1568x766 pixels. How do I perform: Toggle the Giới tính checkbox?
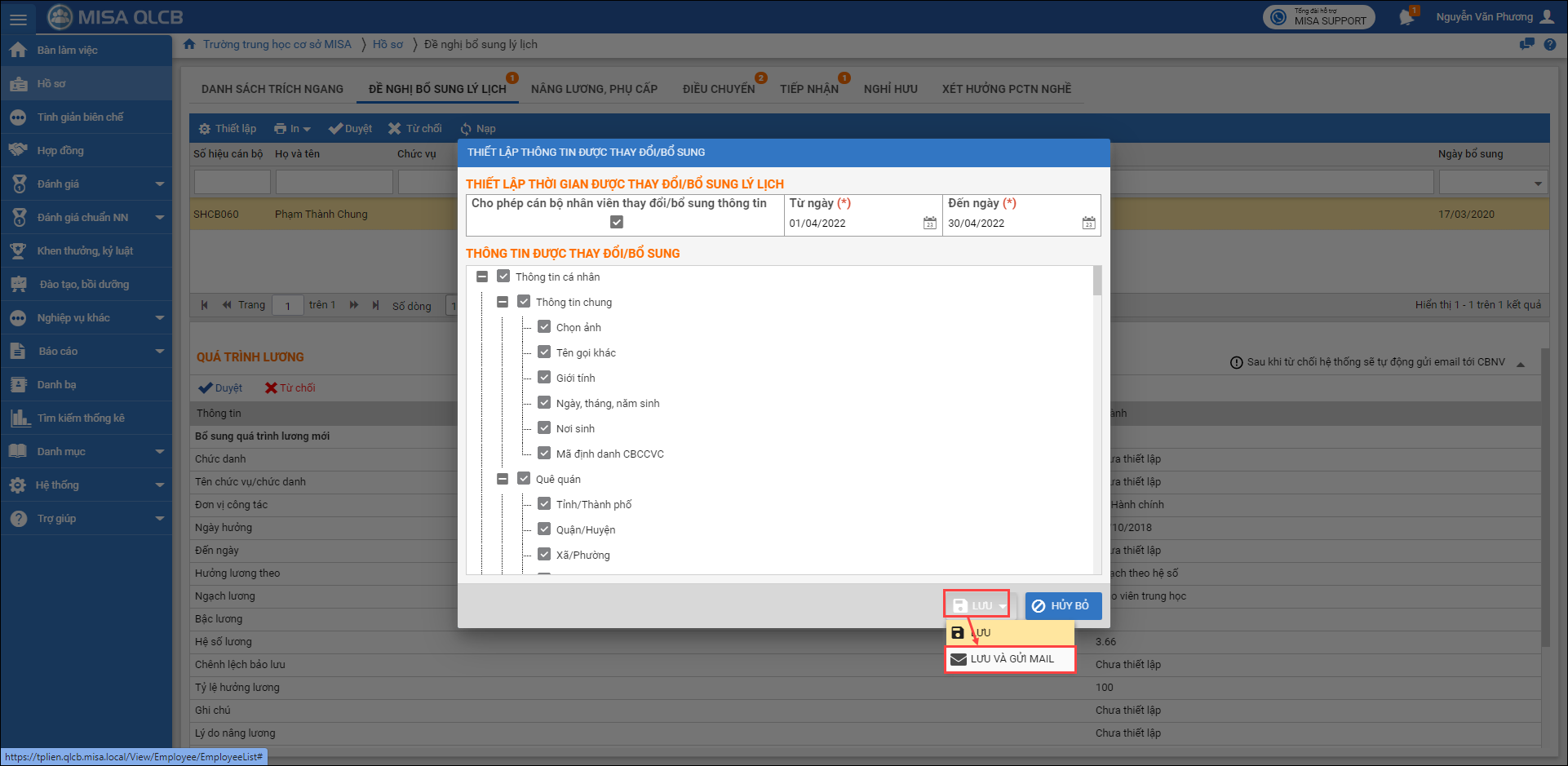coord(544,378)
